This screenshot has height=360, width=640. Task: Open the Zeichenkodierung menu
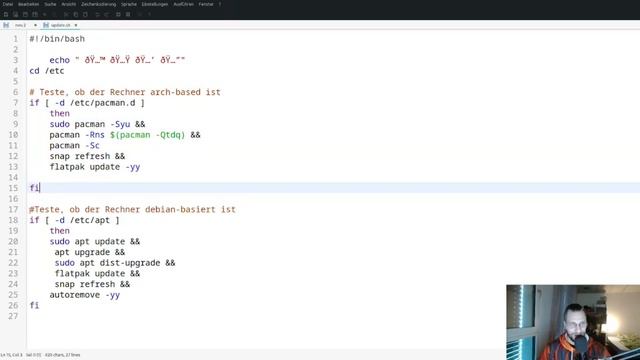98,4
